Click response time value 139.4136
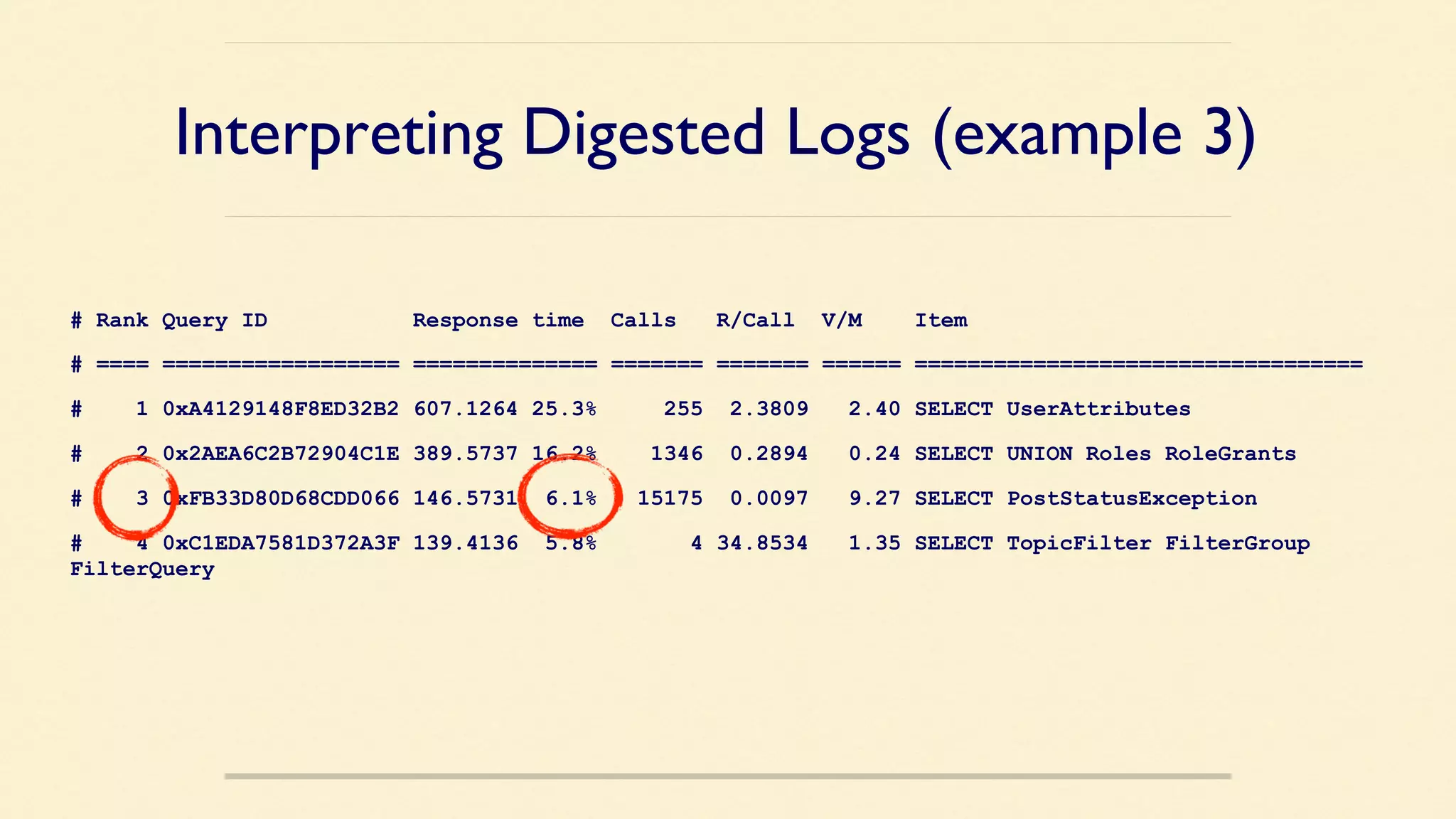 [x=466, y=543]
